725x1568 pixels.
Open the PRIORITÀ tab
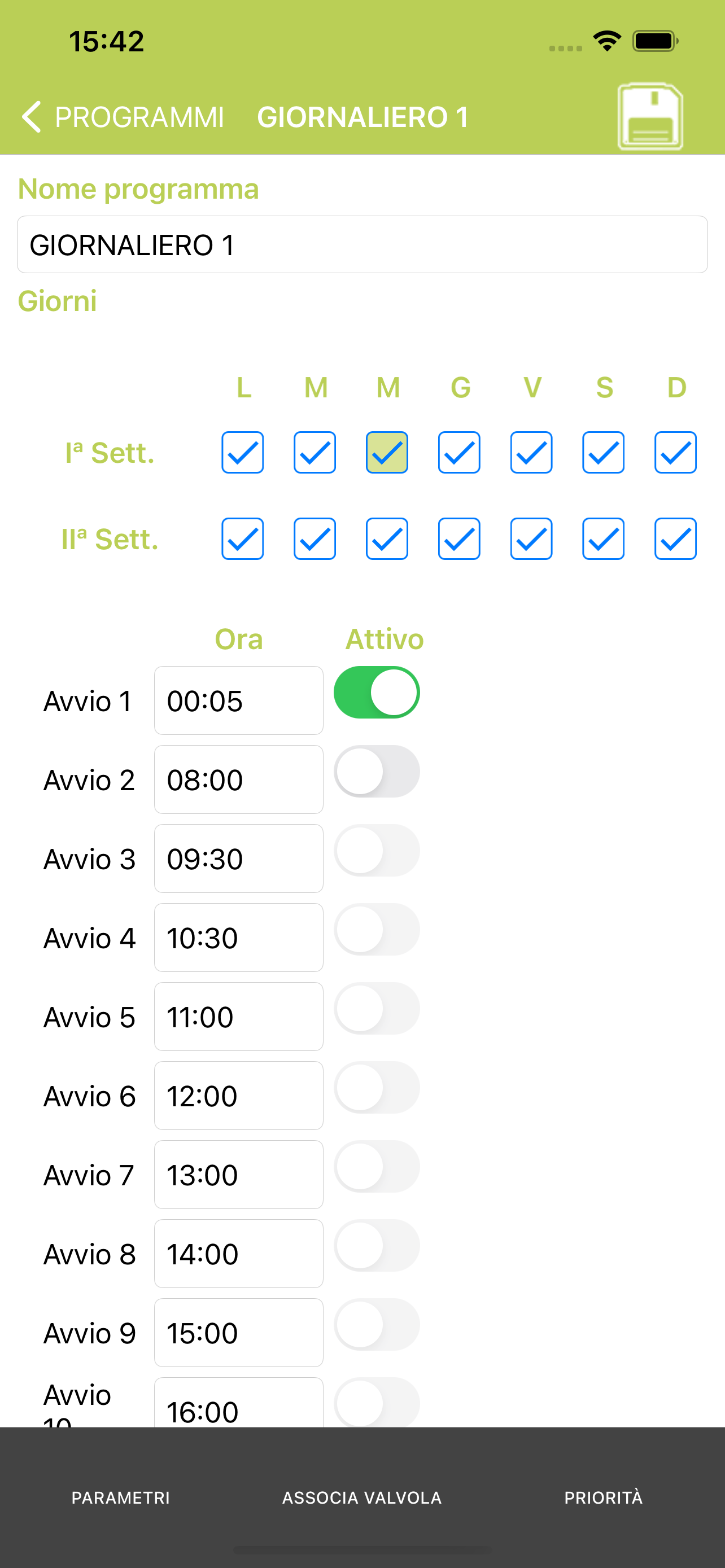[x=603, y=1497]
